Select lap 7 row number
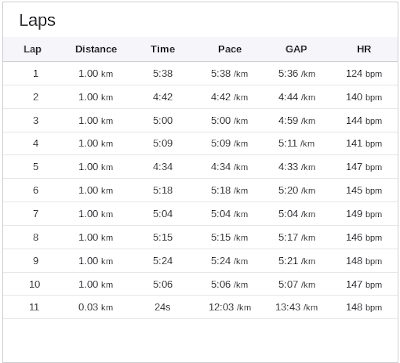This screenshot has width=400, height=363. (35, 214)
